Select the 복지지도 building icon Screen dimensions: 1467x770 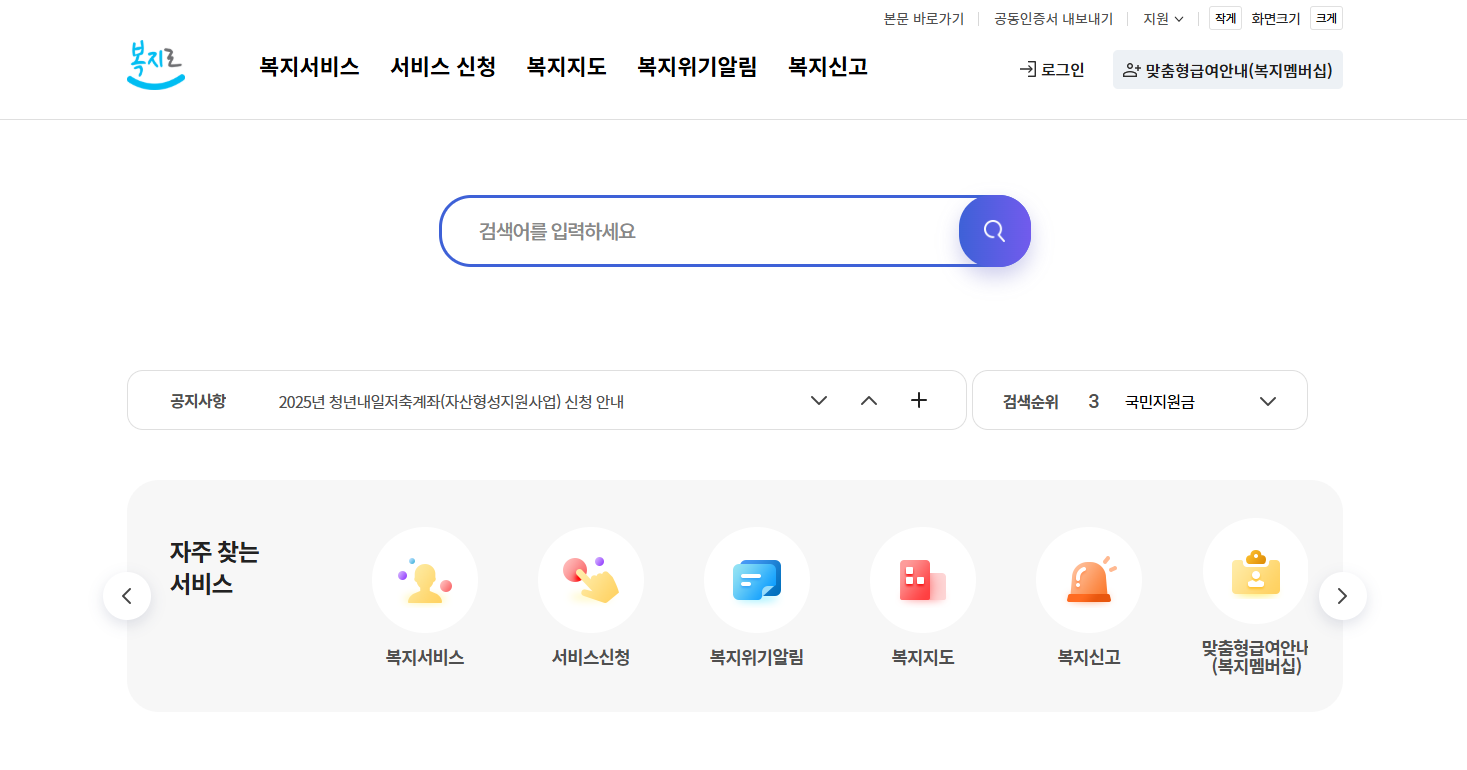point(922,579)
